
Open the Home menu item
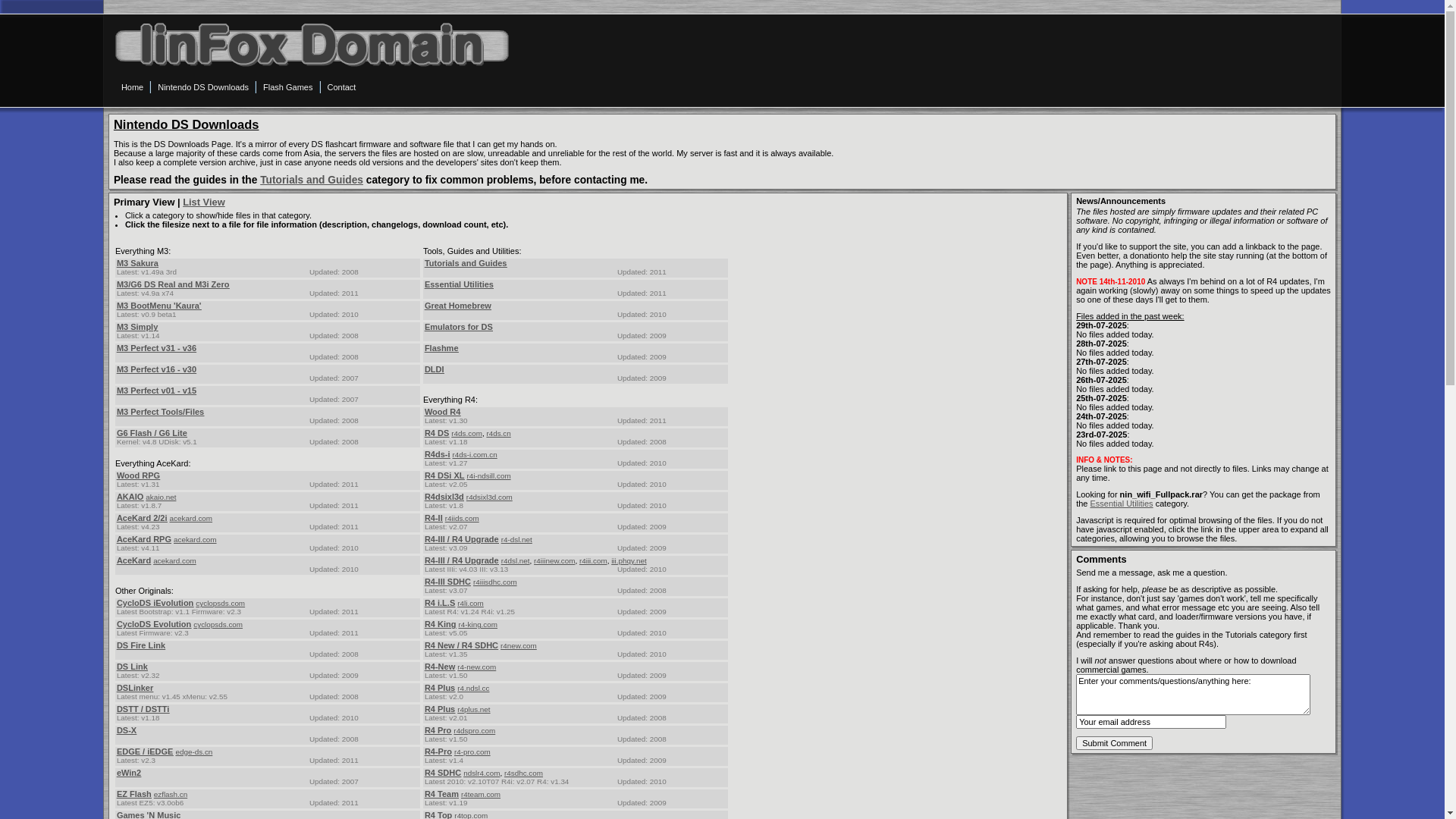coord(132,87)
